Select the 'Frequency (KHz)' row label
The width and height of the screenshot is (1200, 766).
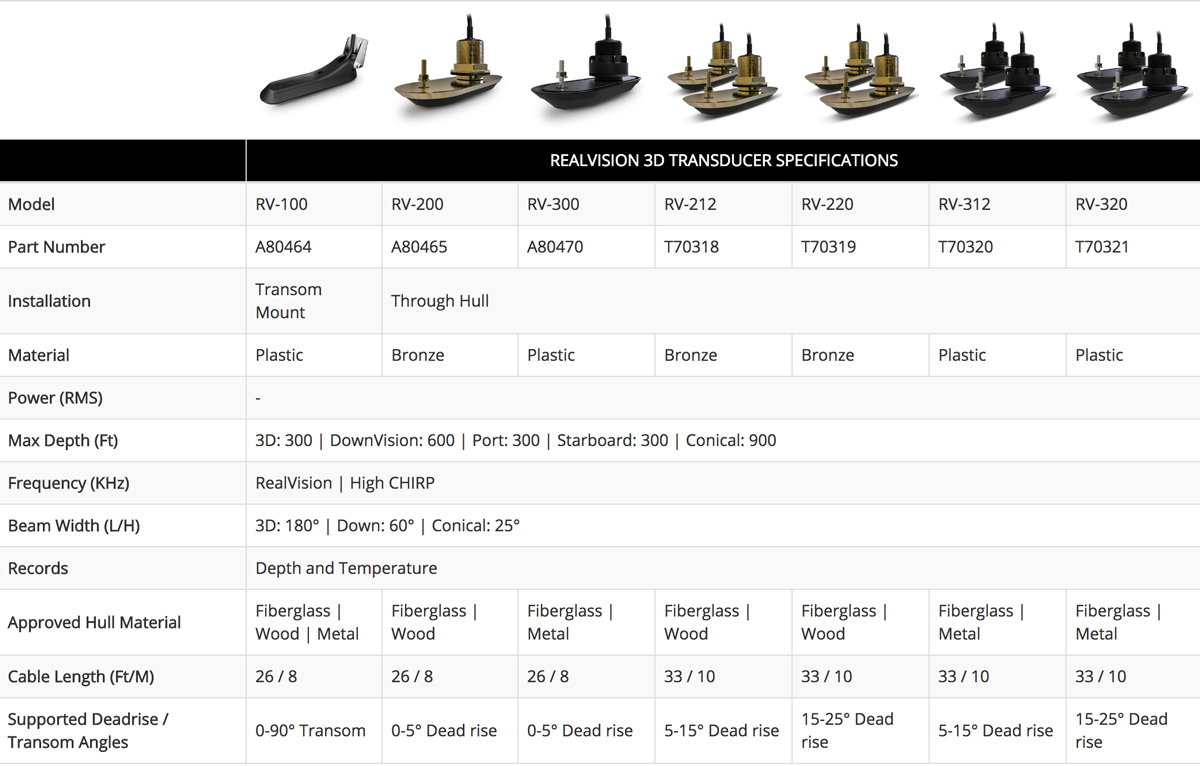click(71, 483)
